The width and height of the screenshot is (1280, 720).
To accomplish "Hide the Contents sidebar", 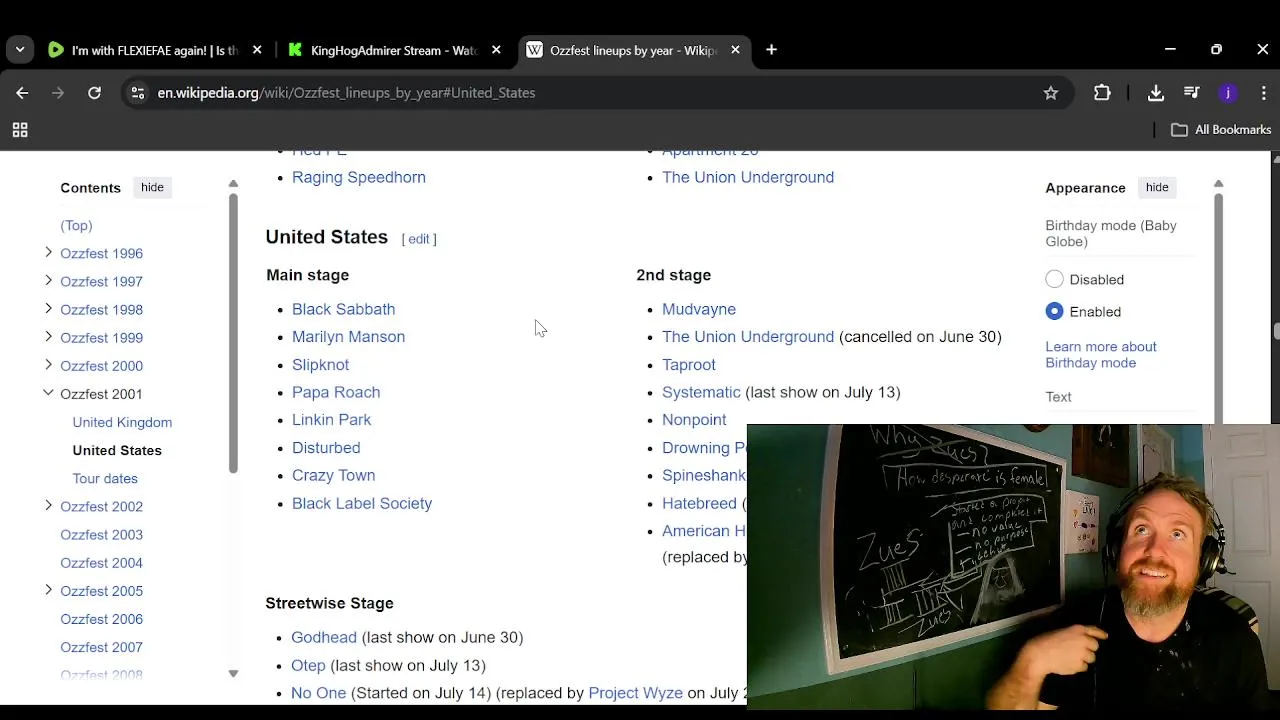I will (x=152, y=188).
